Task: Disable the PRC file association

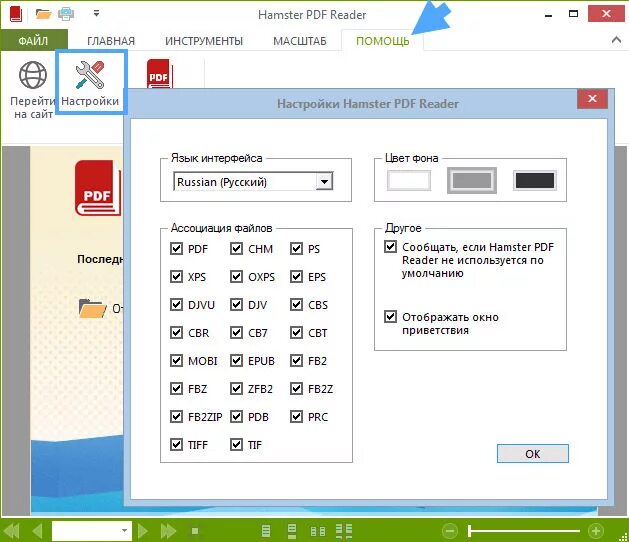Action: 296,417
